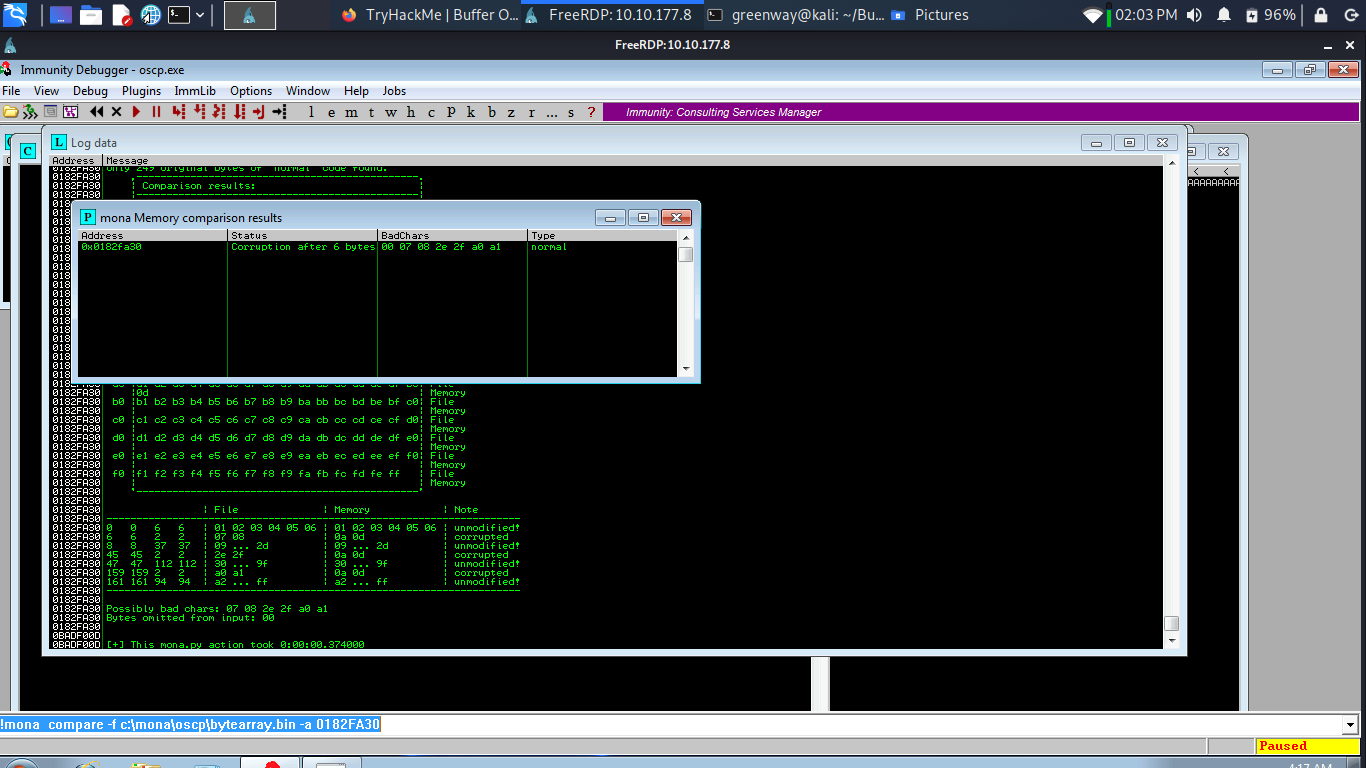Open the Debug menu

click(90, 90)
